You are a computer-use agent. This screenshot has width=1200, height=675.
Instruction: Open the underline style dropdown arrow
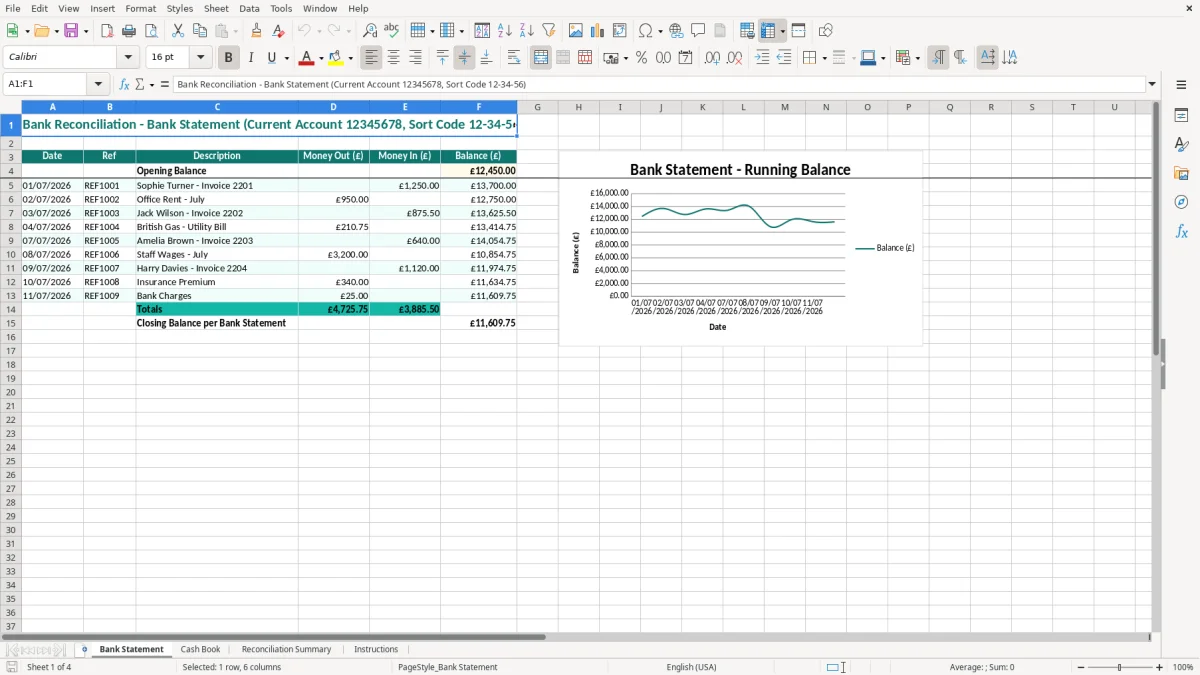pyautogui.click(x=286, y=59)
